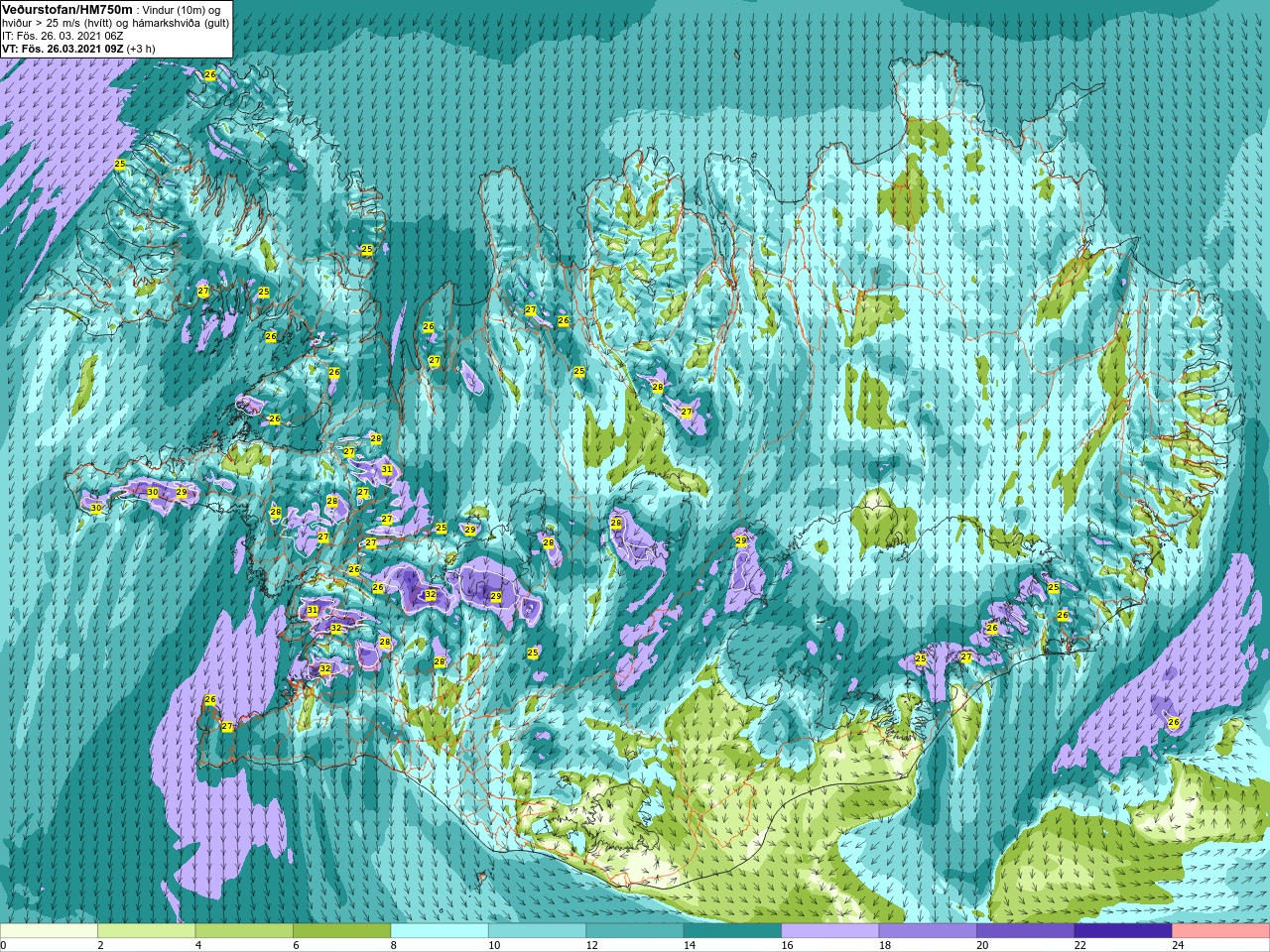Pick the olive green 6–8 m/s legend swatch
This screenshot has width=1270, height=952.
(x=341, y=931)
